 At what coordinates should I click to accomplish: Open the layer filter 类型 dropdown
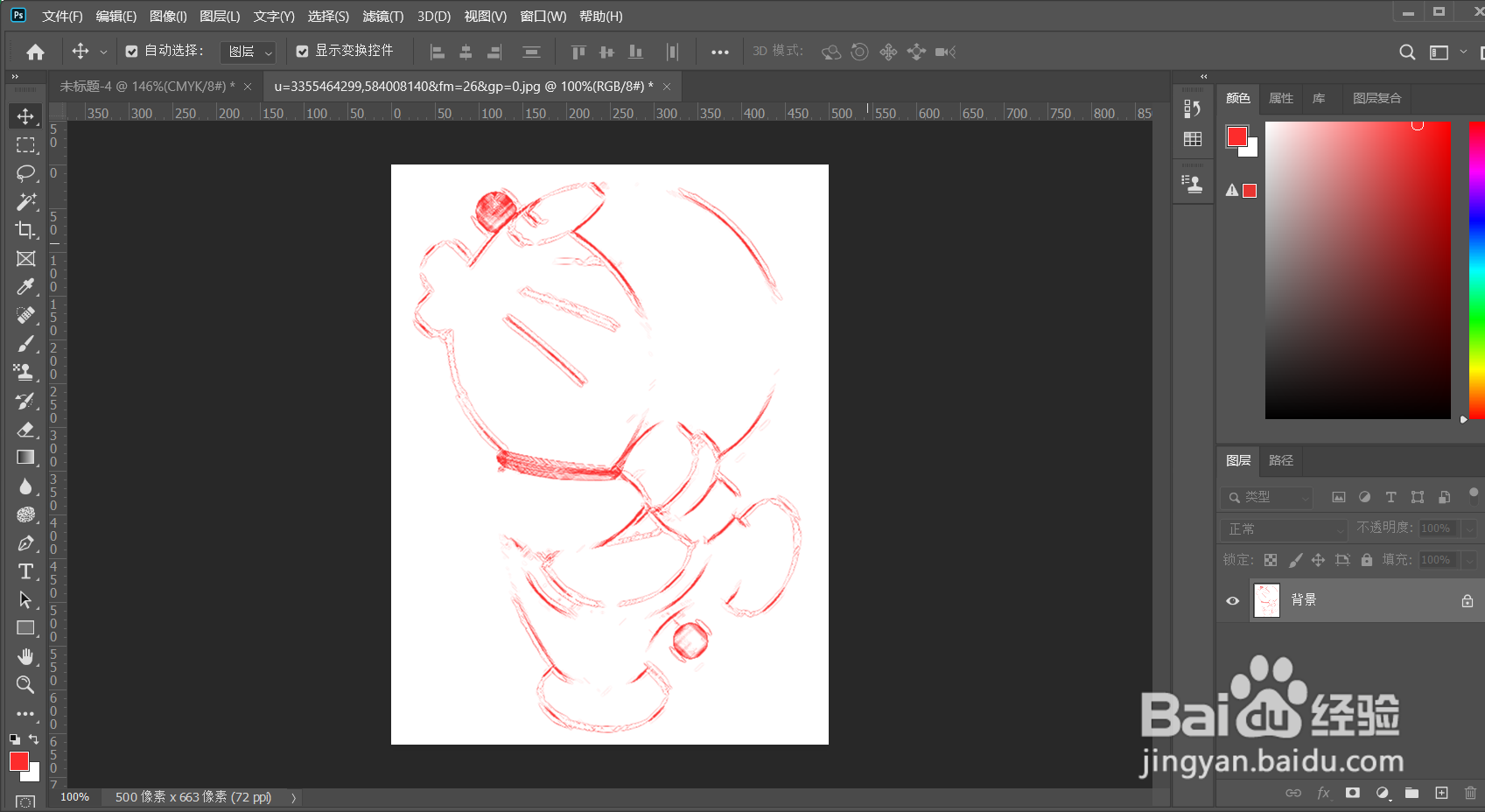(1267, 497)
